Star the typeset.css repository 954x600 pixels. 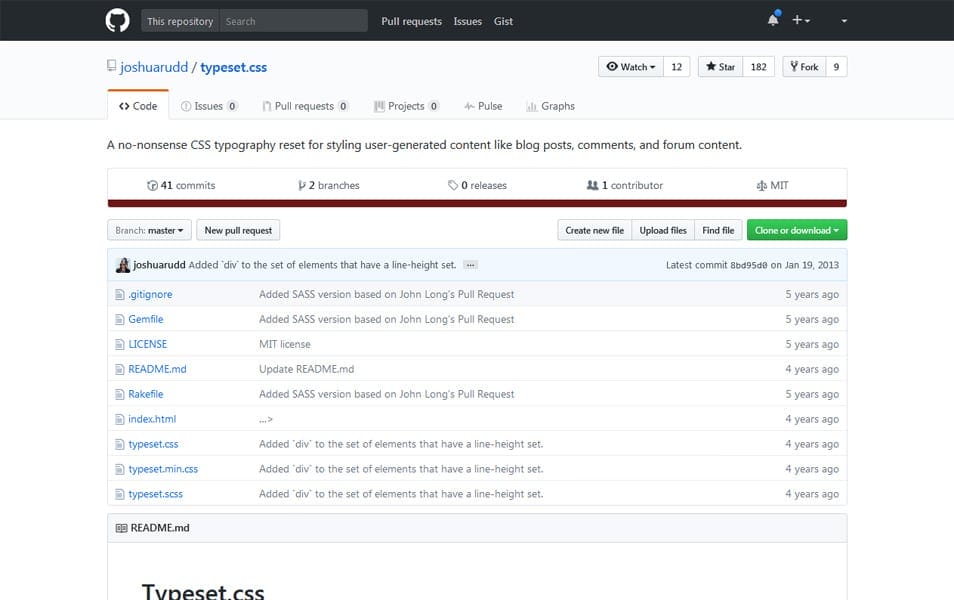pyautogui.click(x=719, y=66)
